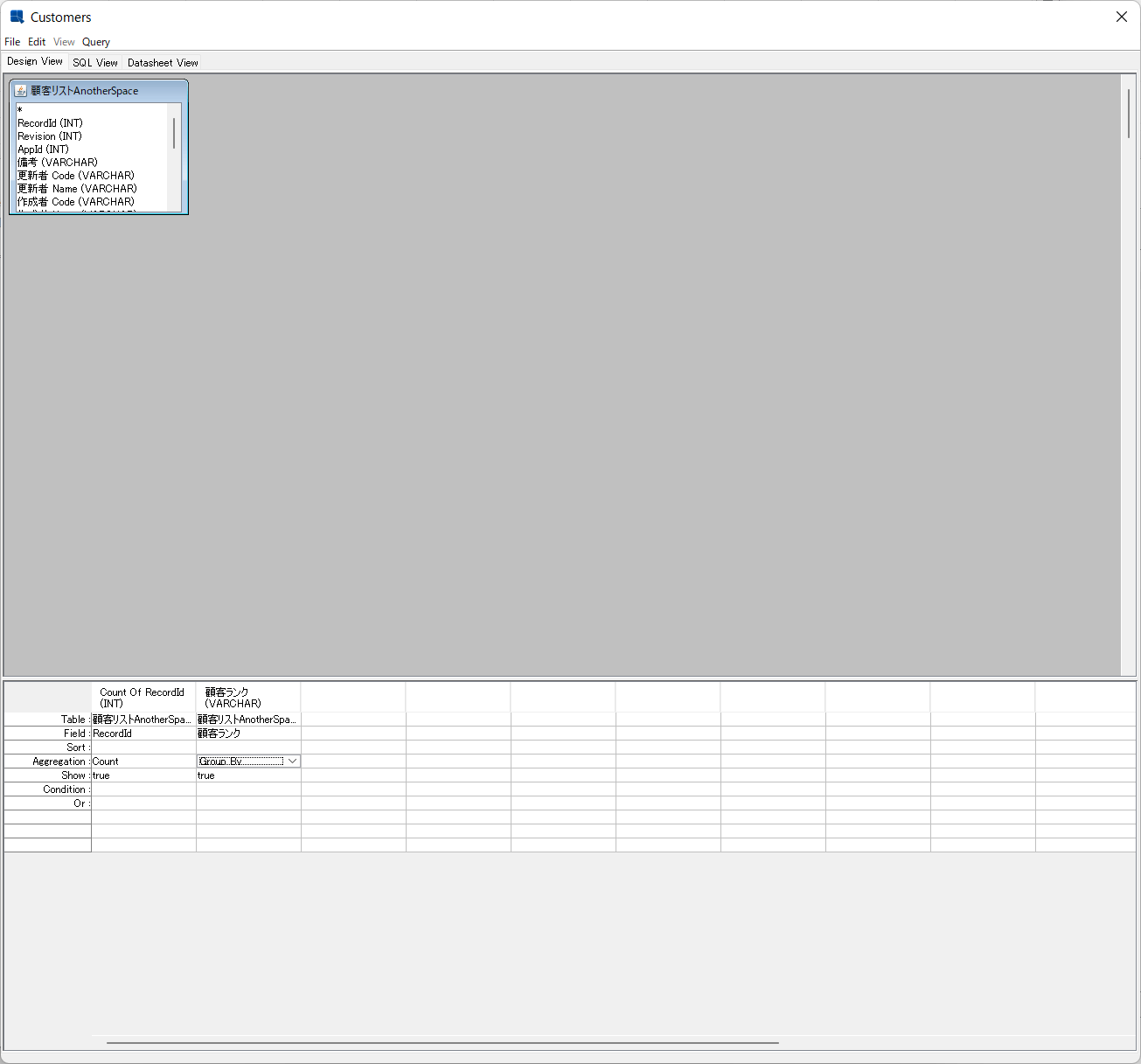Click the Table cell in 顧客ランク column
Image resolution: width=1141 pixels, height=1064 pixels.
(x=248, y=720)
